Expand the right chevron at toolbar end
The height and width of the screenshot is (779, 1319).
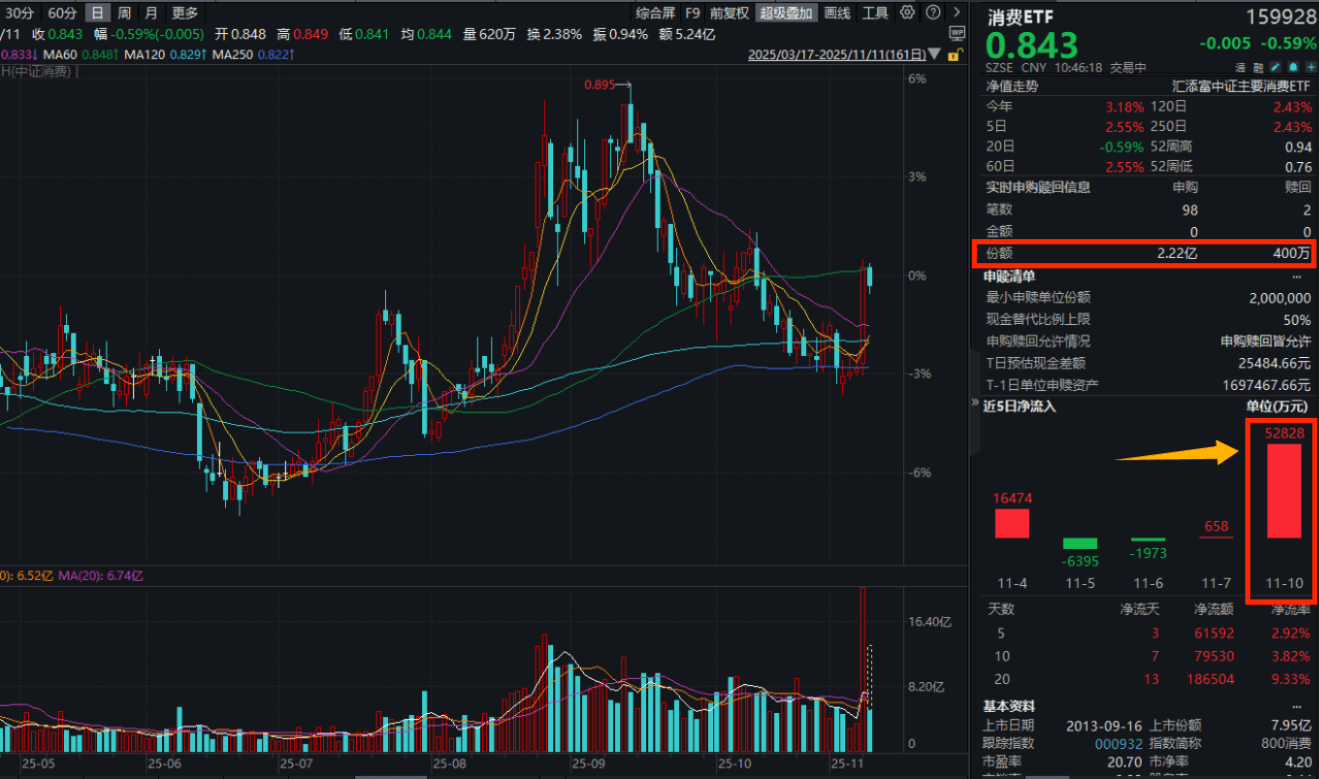click(956, 12)
